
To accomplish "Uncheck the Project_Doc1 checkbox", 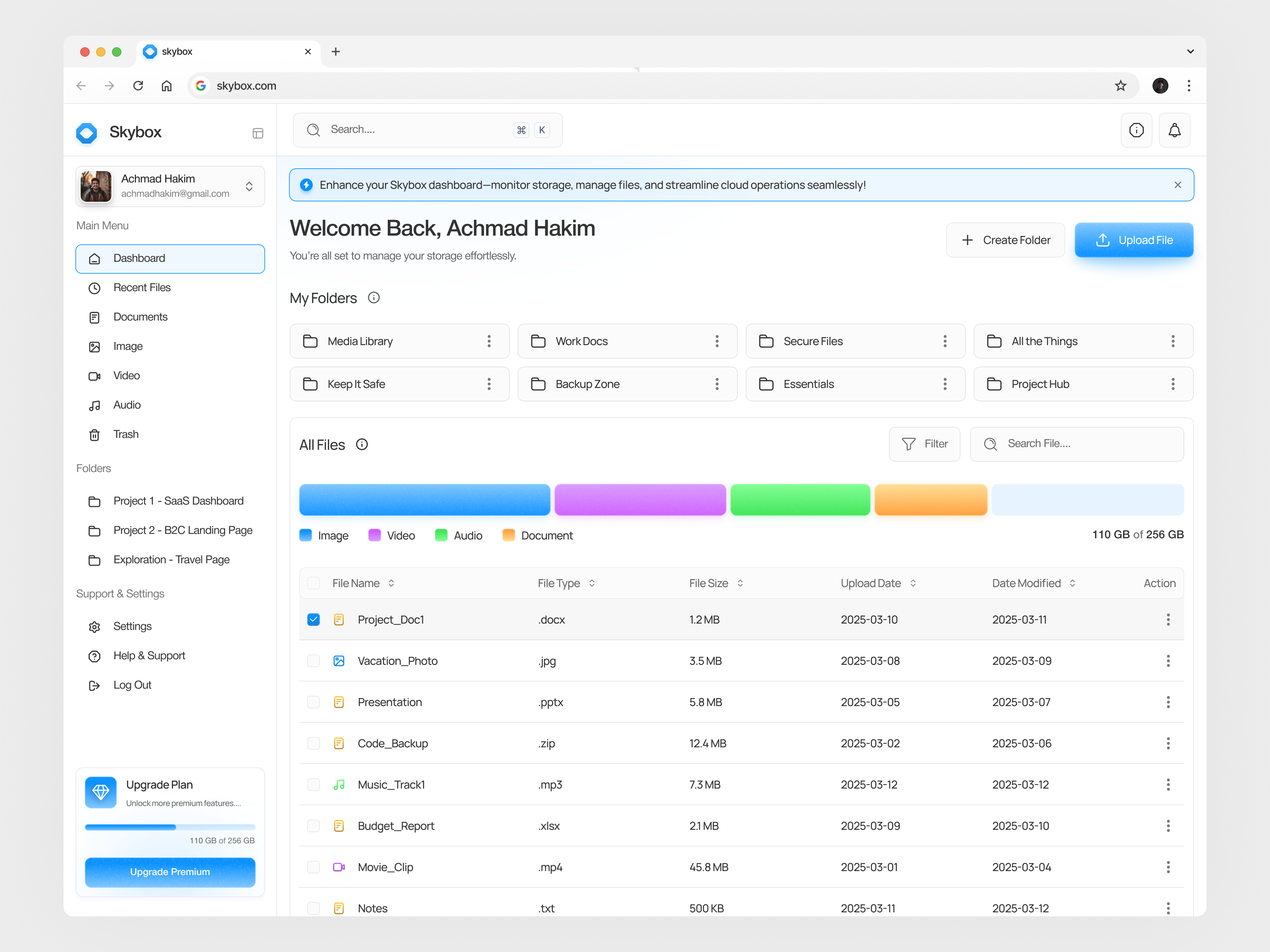I will pos(314,619).
